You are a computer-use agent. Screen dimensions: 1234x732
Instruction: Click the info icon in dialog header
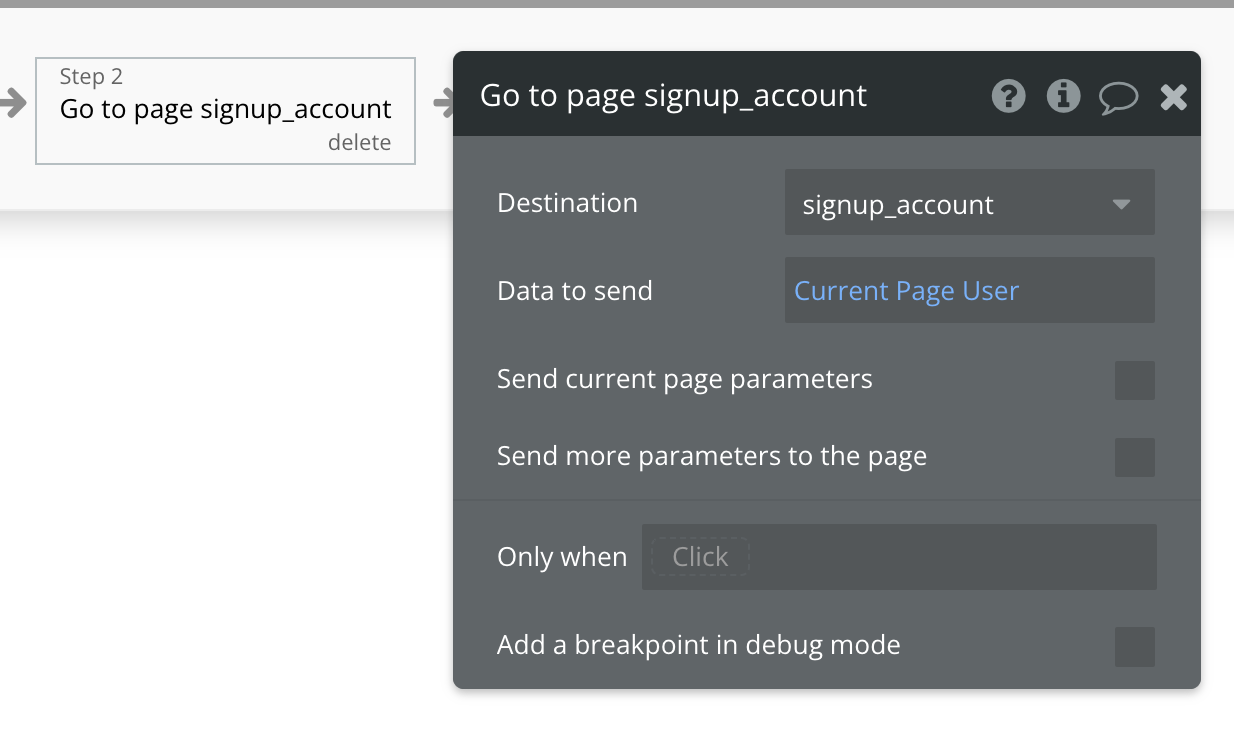[1063, 96]
